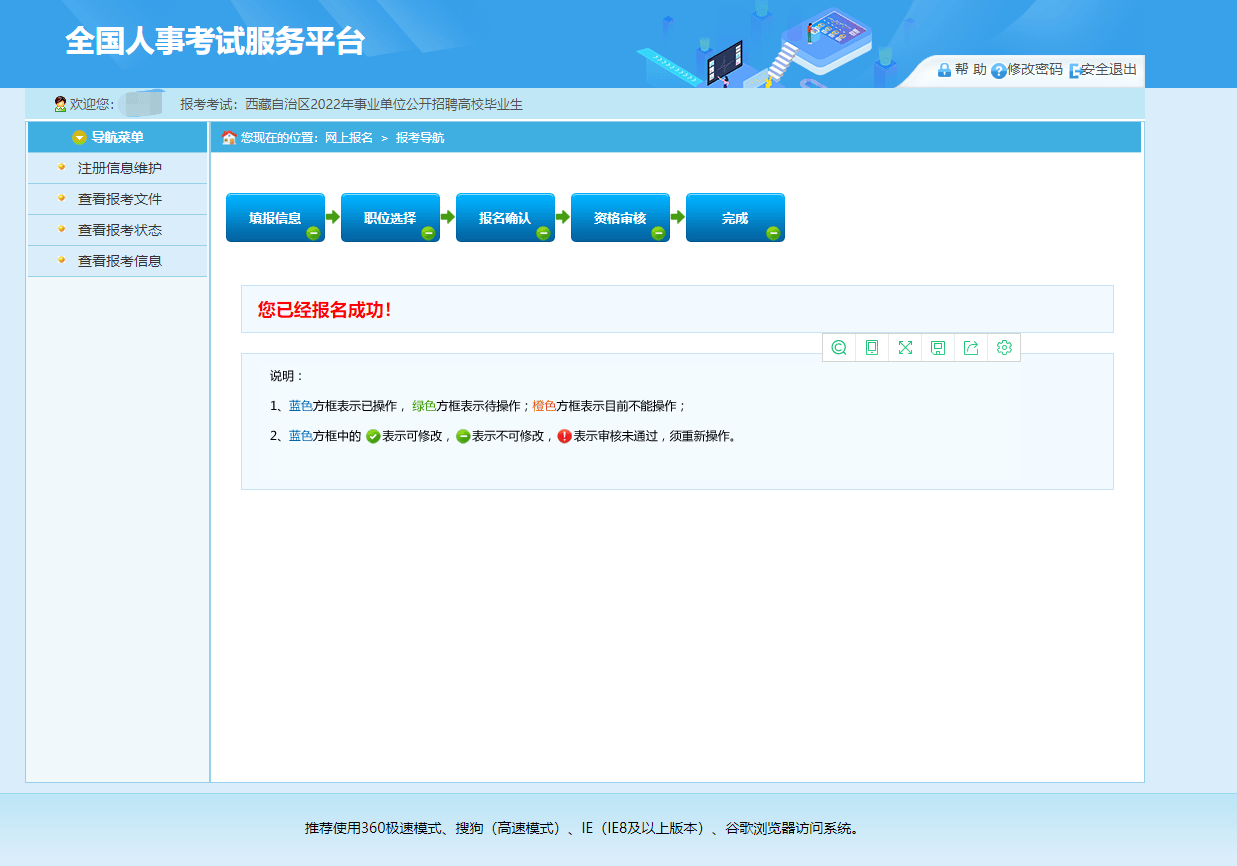Open 查看报考文件 in the sidebar
This screenshot has height=866, width=1237.
(119, 199)
